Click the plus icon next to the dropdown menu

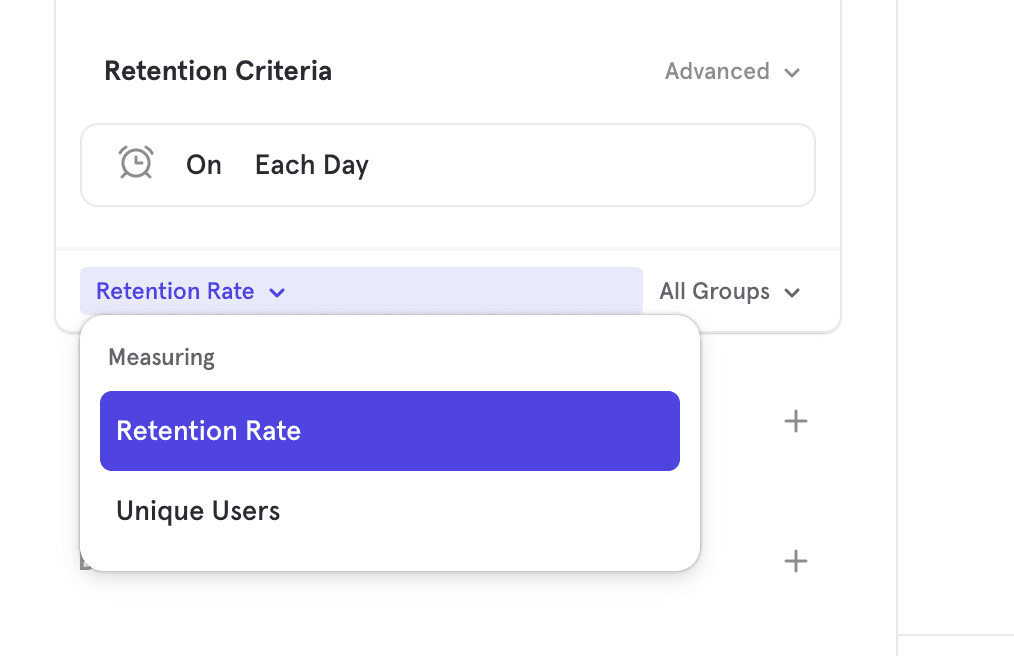795,421
